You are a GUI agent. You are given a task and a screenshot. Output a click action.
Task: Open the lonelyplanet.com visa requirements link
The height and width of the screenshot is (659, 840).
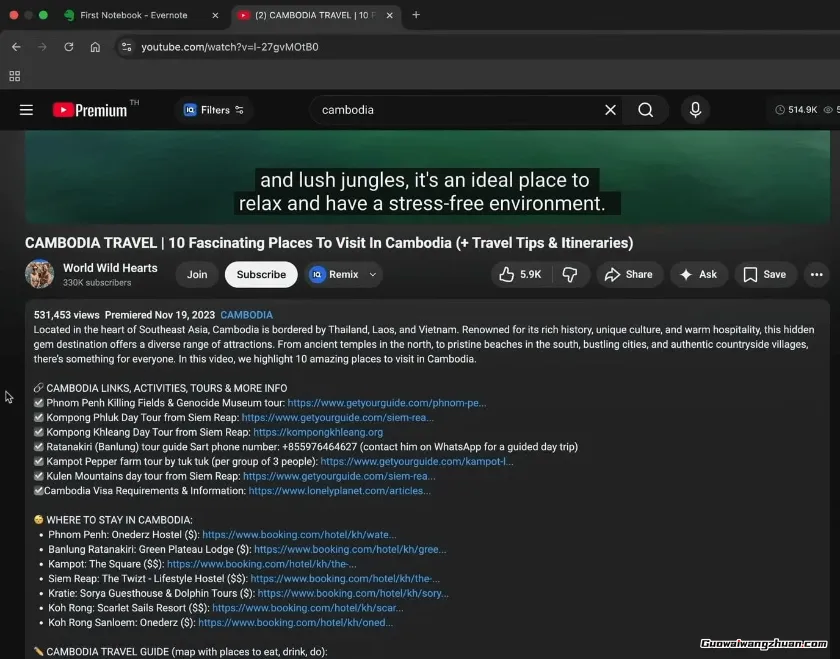(339, 491)
